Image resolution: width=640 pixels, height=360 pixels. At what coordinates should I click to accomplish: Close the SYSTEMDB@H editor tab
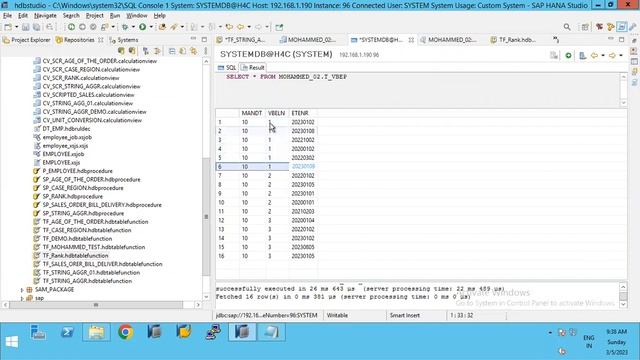[x=411, y=40]
